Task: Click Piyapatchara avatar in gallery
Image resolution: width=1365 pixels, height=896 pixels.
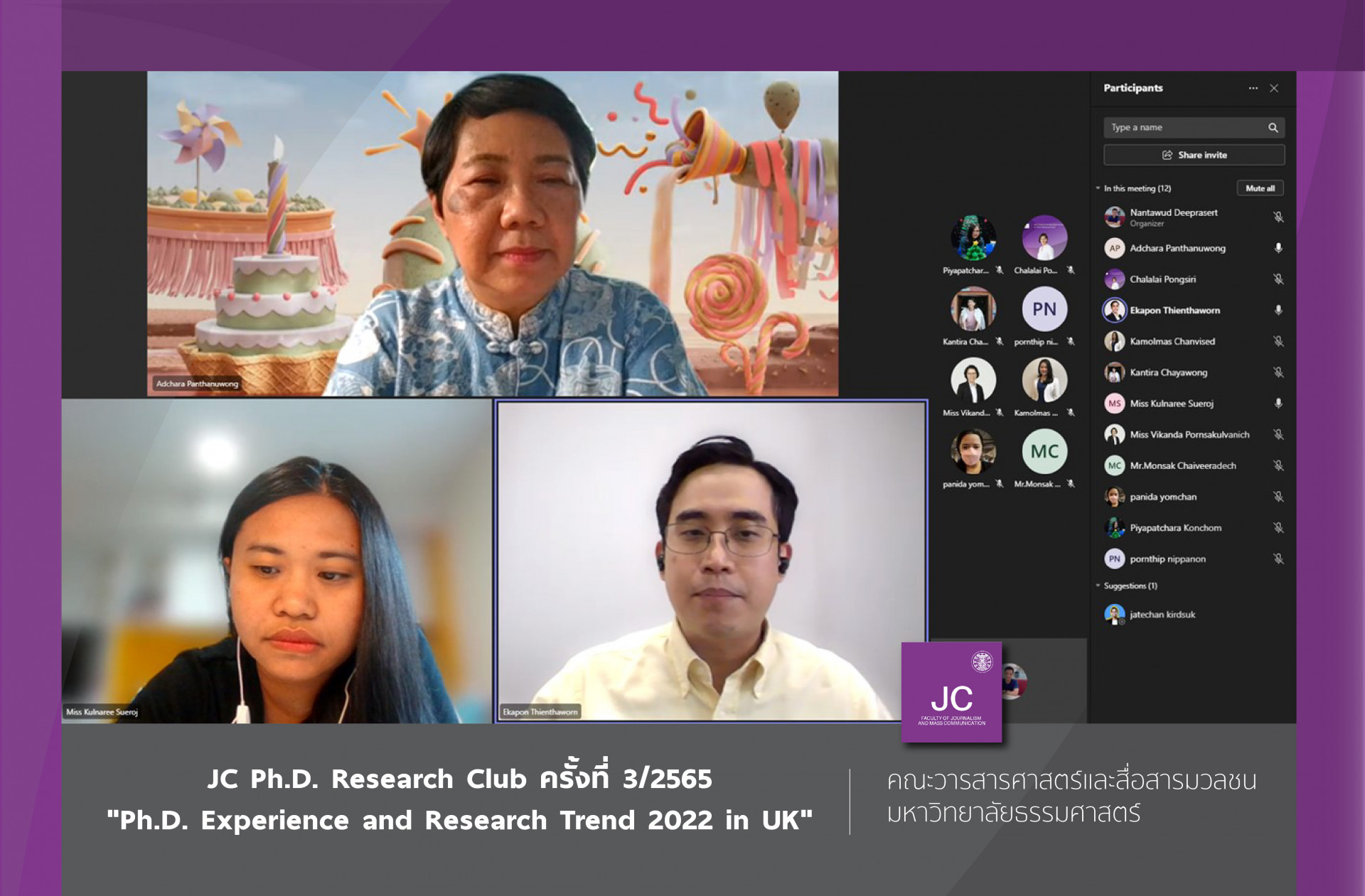Action: 973,238
